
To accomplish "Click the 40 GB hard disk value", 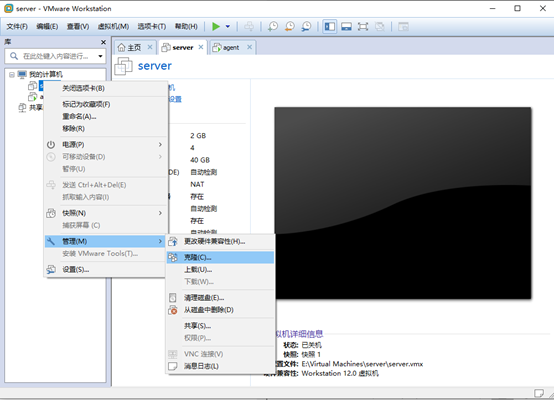I will (200, 160).
